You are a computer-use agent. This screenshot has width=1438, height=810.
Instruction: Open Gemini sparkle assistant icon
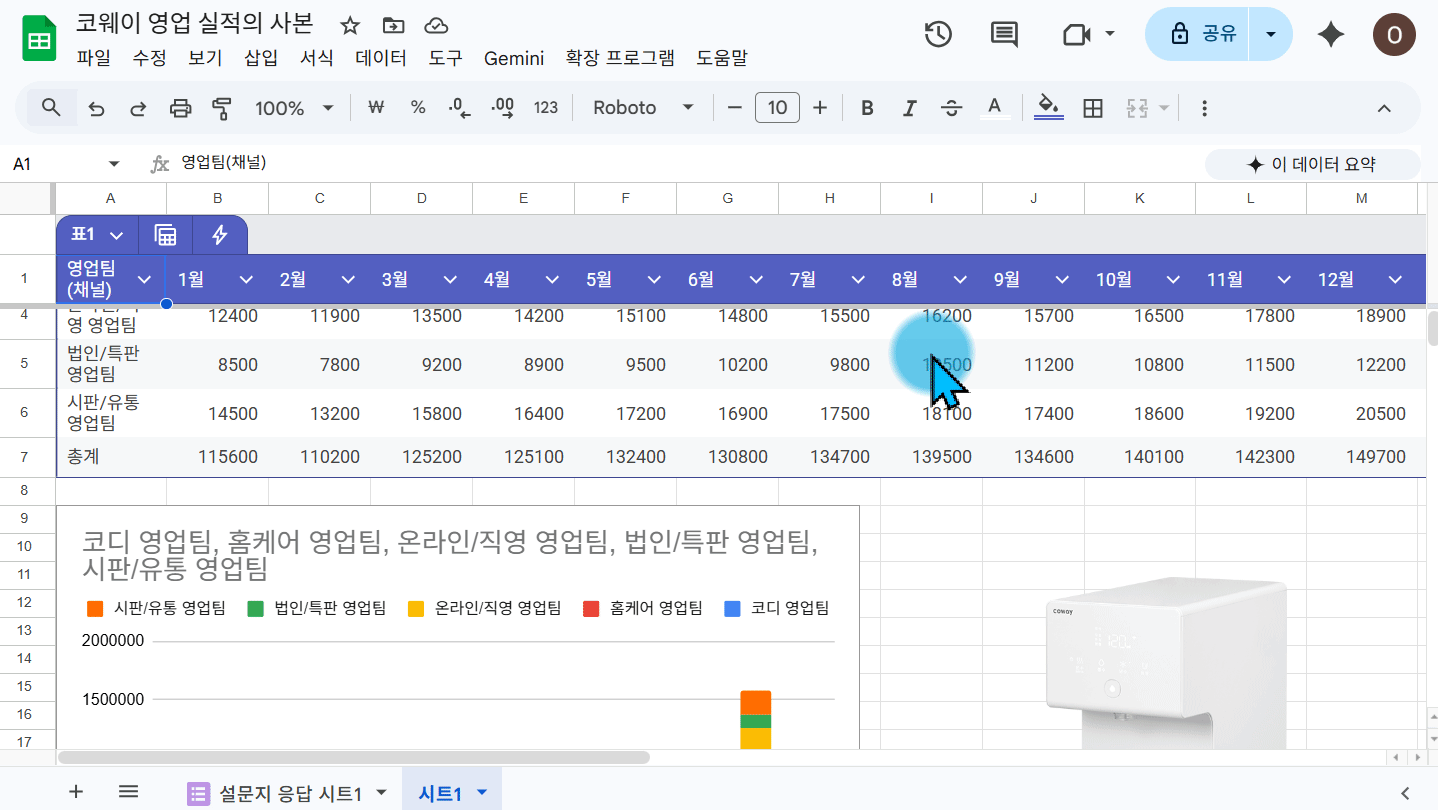click(x=1330, y=35)
